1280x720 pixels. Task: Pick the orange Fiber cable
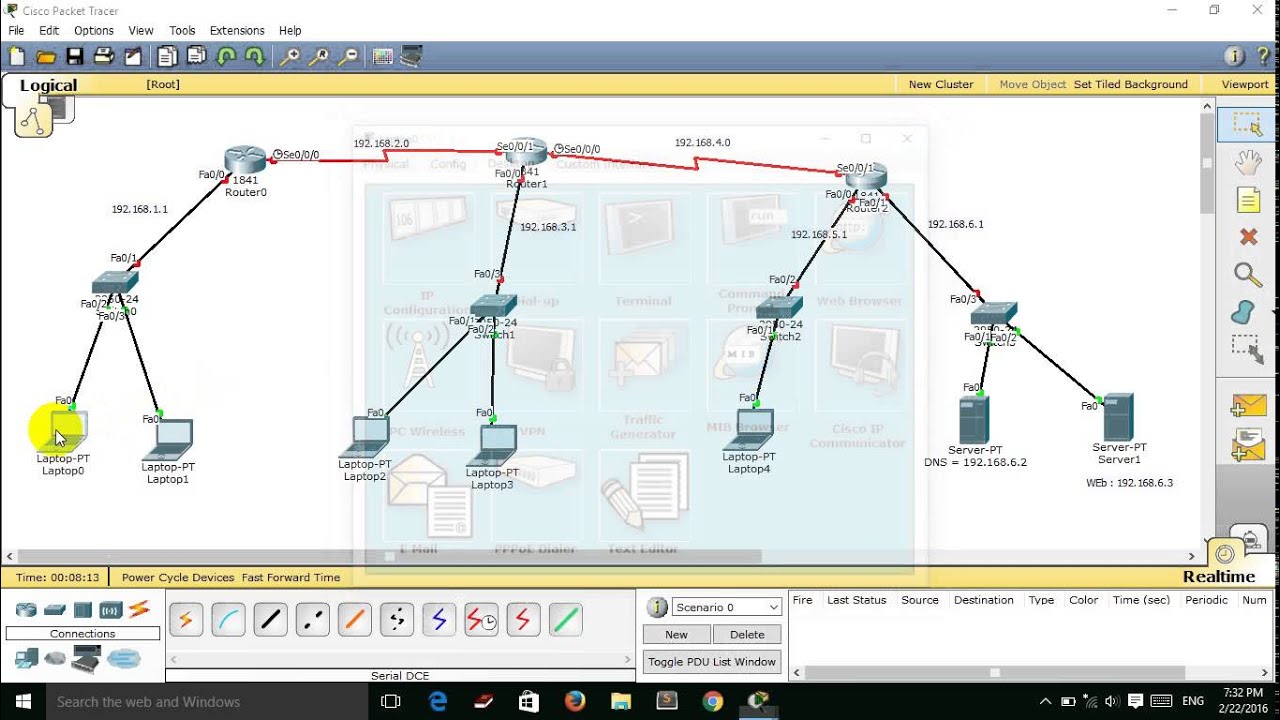(354, 621)
